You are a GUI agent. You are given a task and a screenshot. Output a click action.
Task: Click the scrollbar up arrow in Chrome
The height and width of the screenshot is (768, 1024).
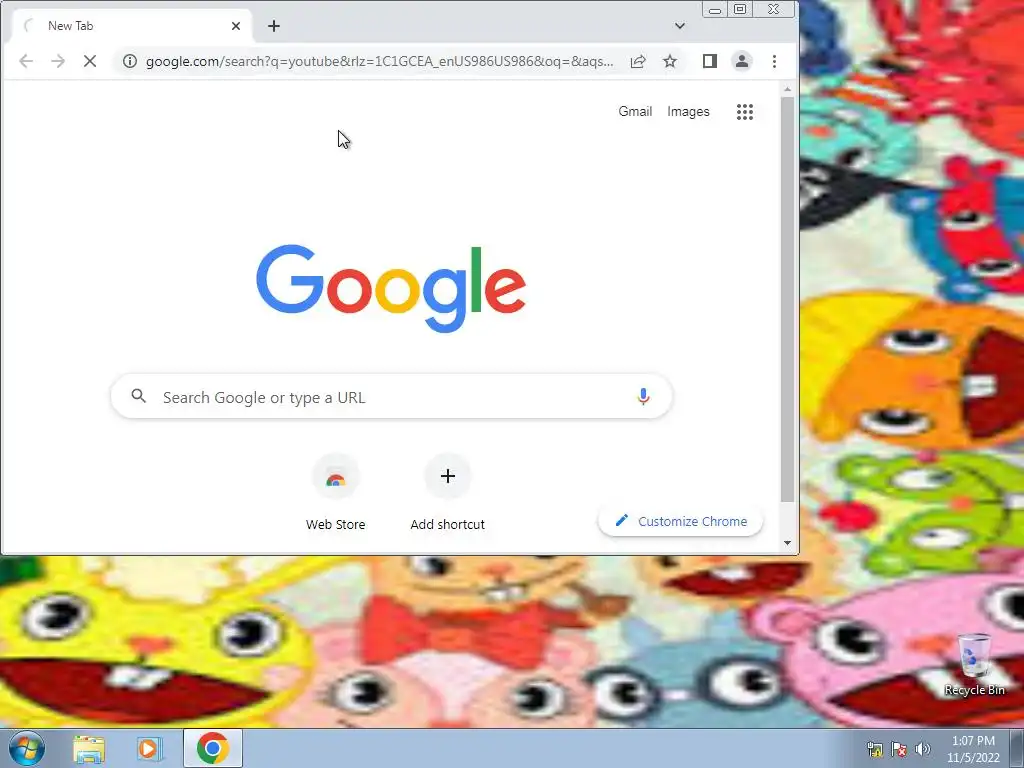point(788,89)
